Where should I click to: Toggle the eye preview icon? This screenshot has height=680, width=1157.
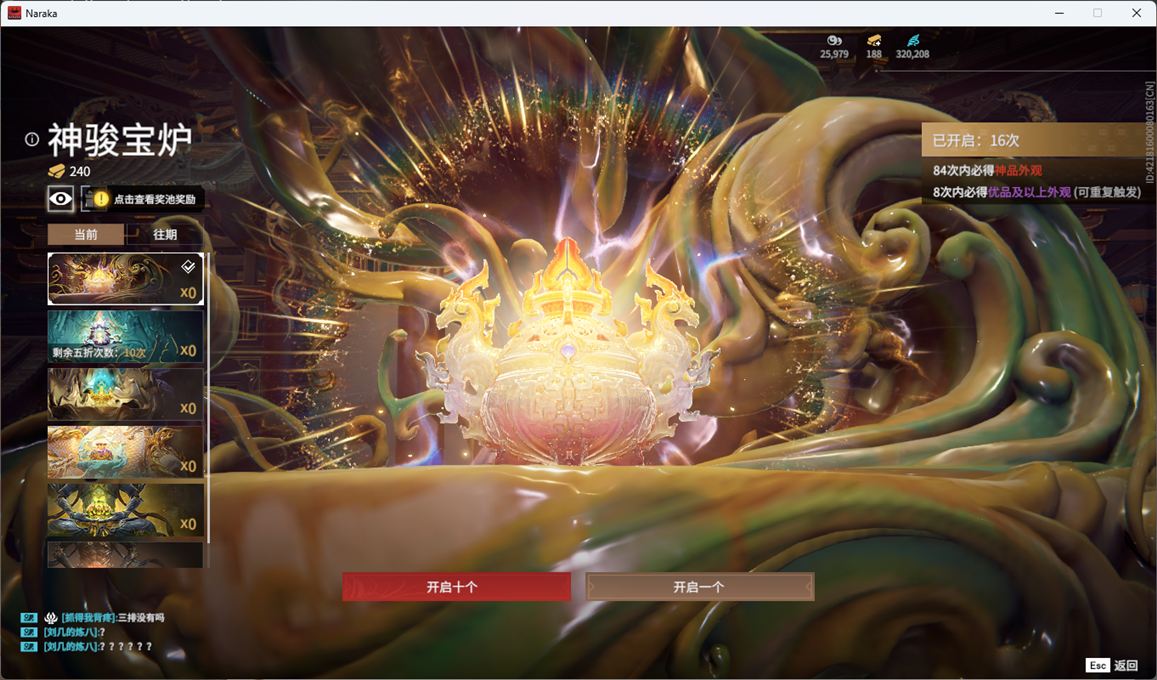(61, 198)
